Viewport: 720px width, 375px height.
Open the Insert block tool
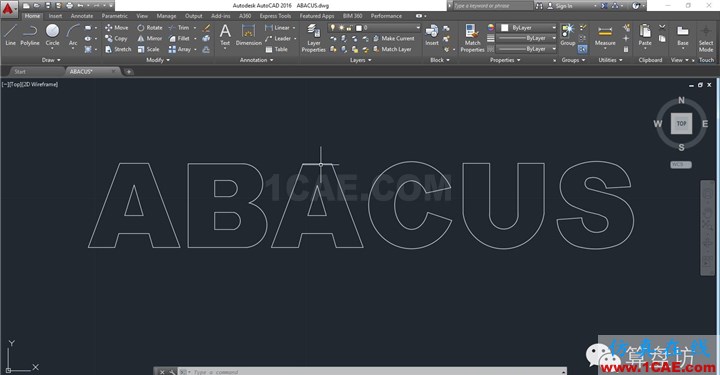pos(432,35)
